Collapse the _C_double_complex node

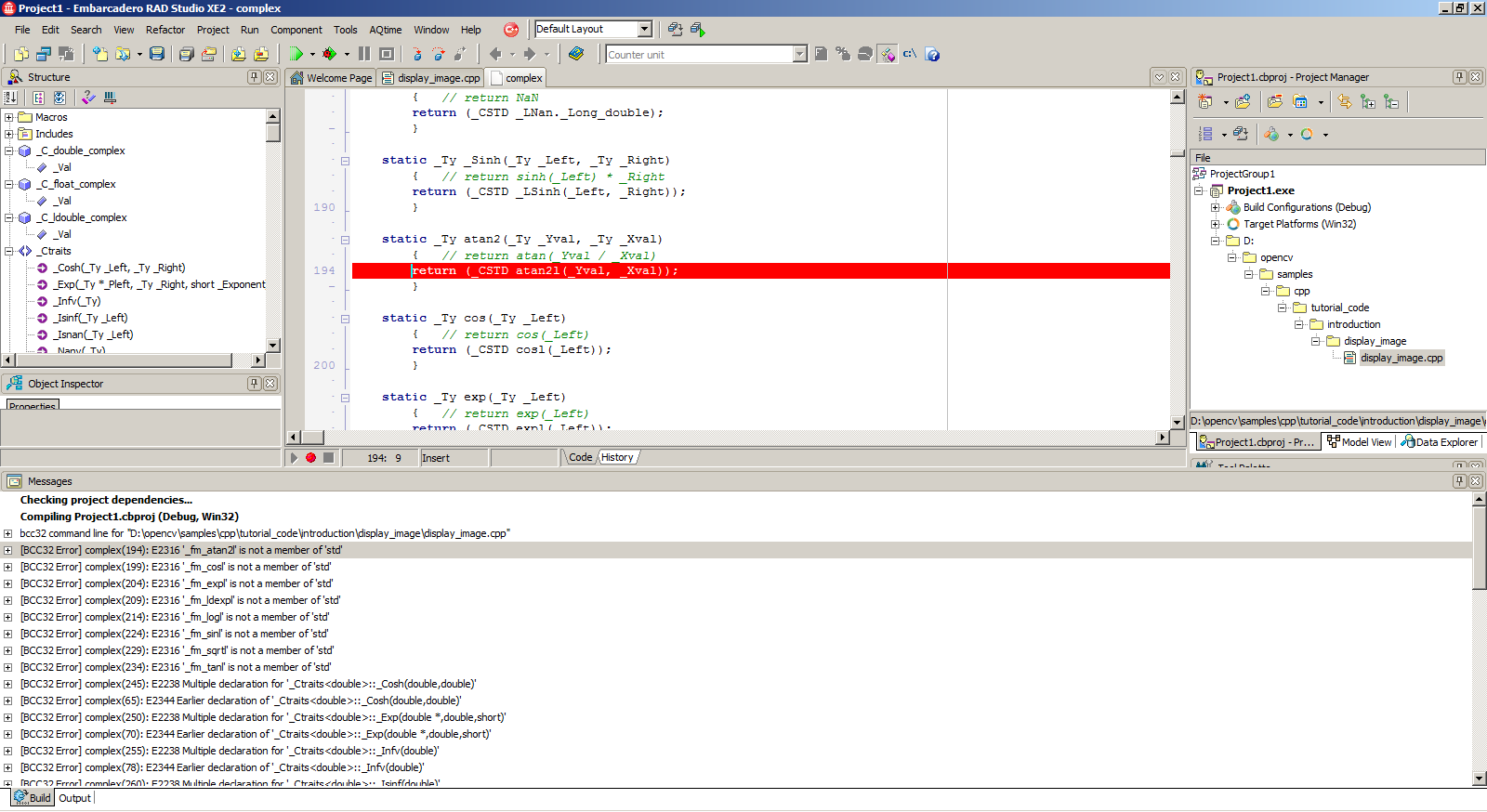pos(8,151)
